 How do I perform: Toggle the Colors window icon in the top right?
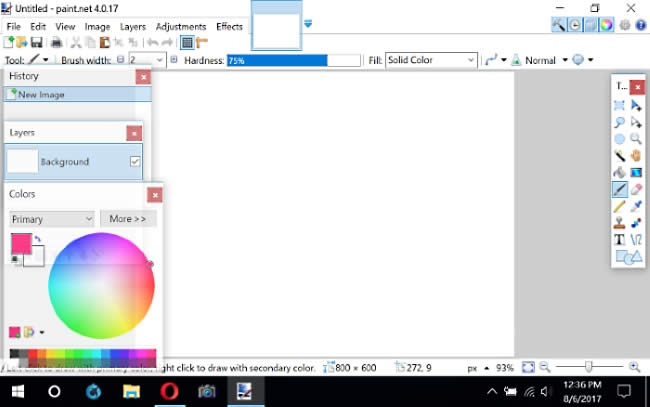pos(606,25)
